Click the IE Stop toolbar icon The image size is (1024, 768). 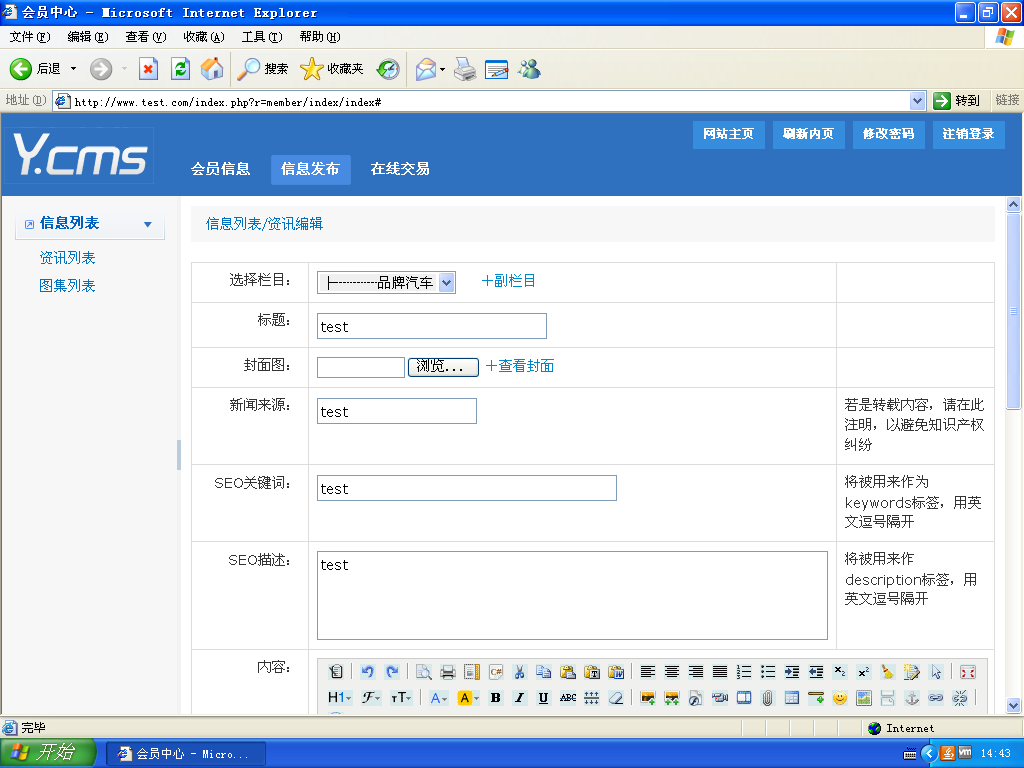[148, 69]
